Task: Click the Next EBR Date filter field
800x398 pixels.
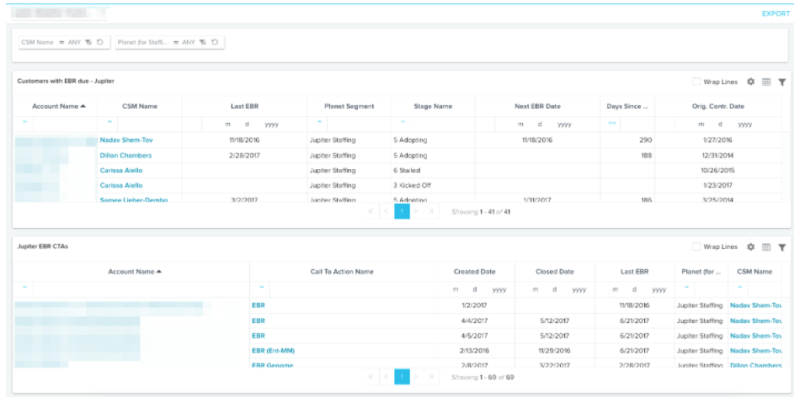Action: 547,124
